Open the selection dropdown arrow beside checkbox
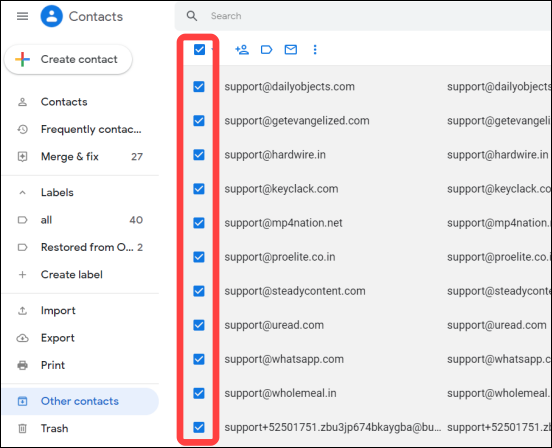This screenshot has height=448, width=552. 212,50
